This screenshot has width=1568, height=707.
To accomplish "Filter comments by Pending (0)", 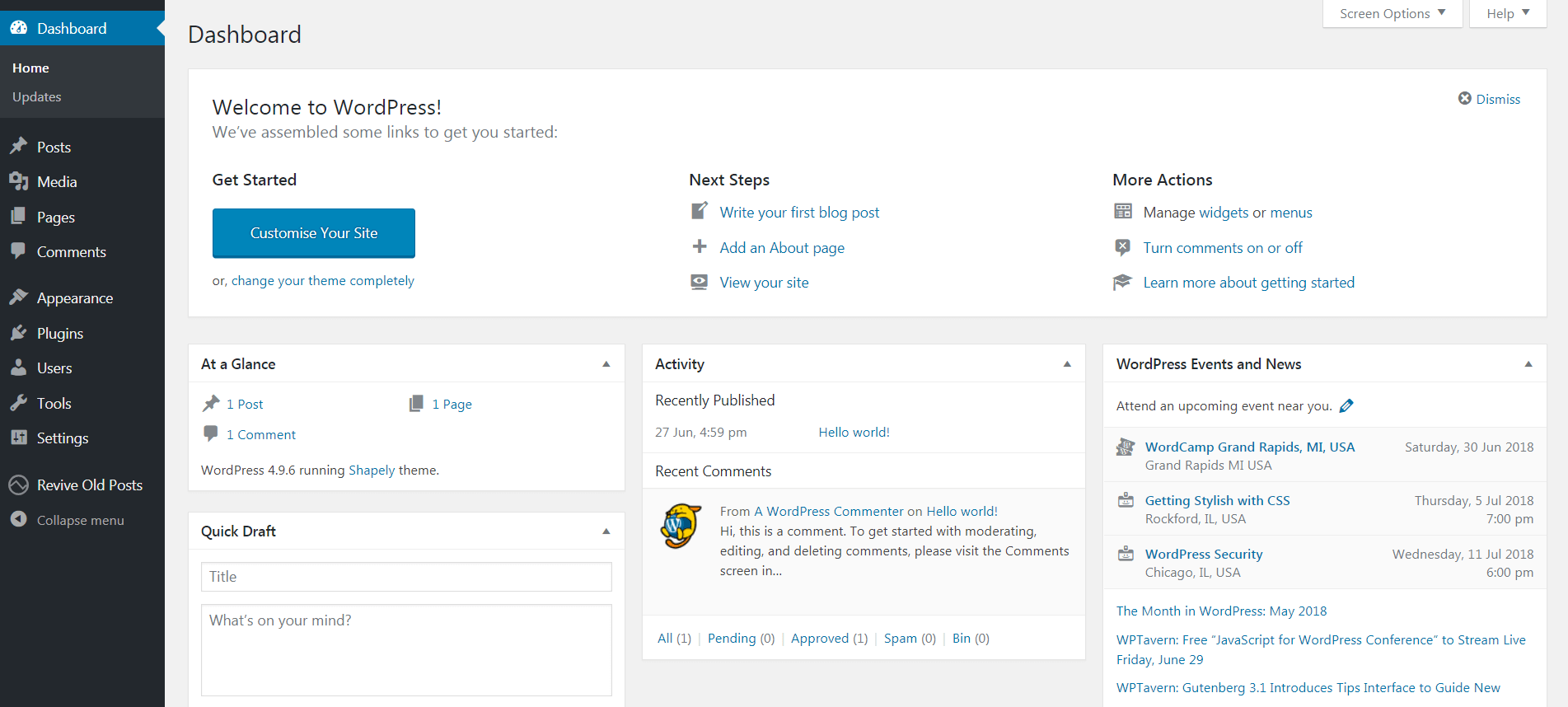I will point(741,638).
